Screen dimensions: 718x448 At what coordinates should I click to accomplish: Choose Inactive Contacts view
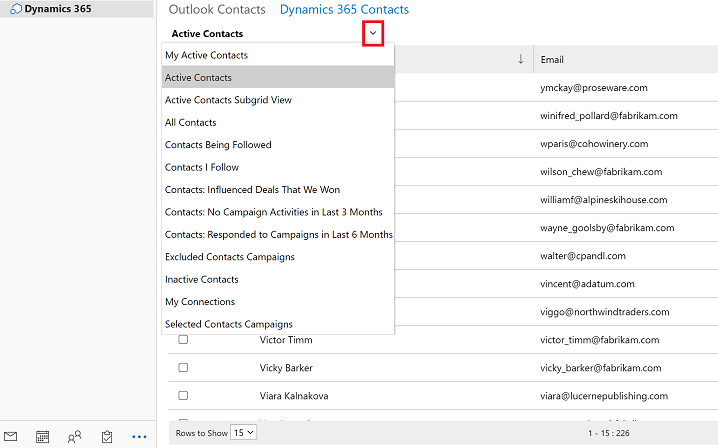coord(278,279)
